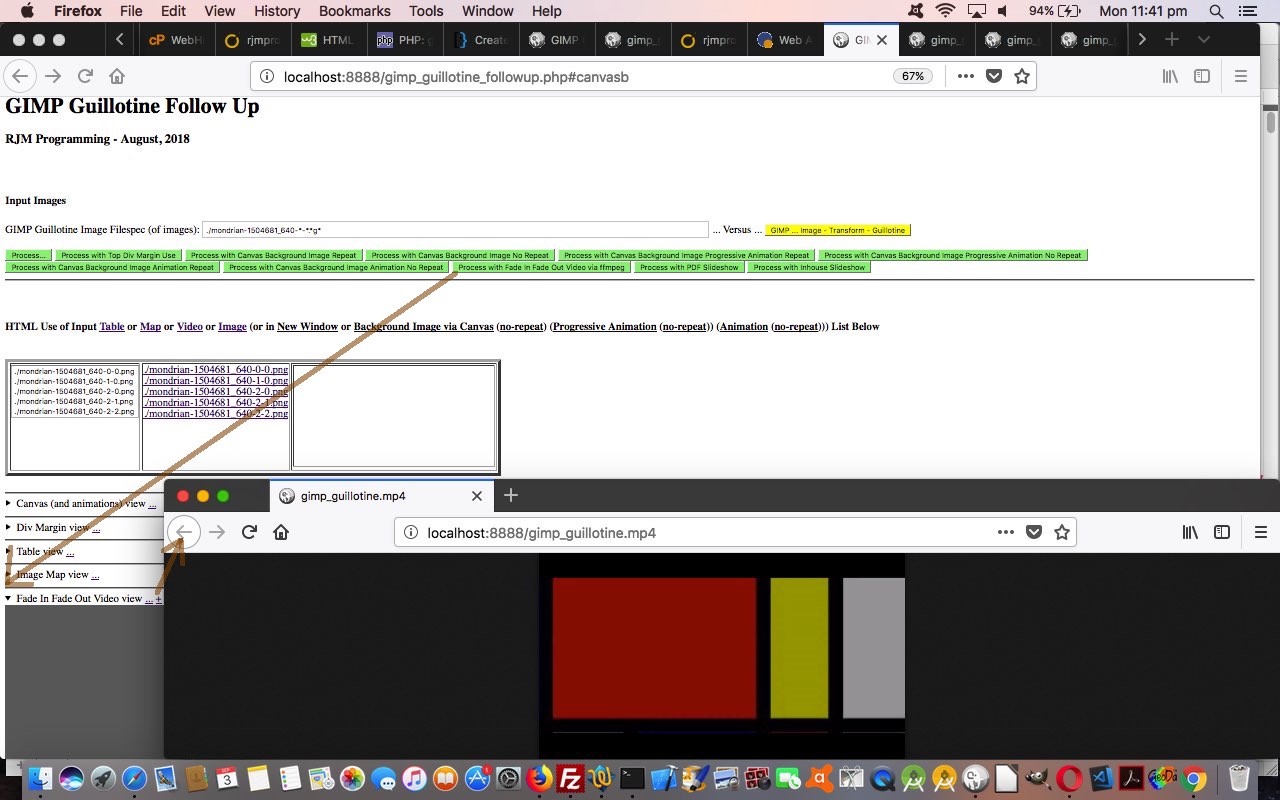Bookmark gimp_guillotine.mp4 with the star icon
Screen dimensions: 1280x800
[1062, 532]
